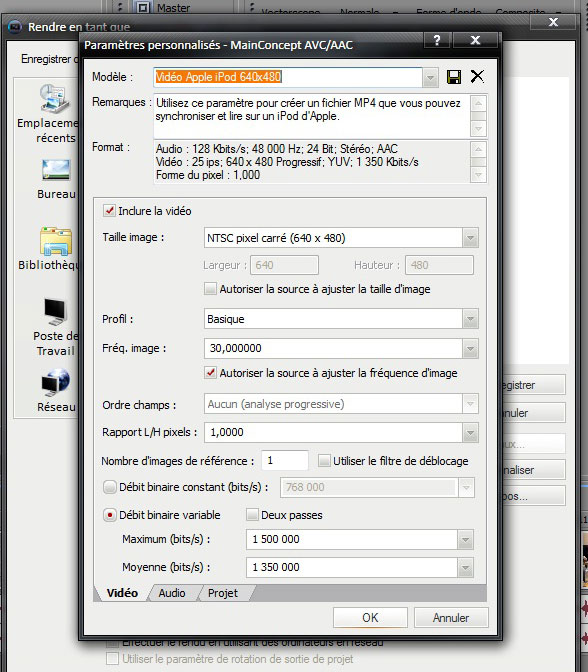Image resolution: width=588 pixels, height=672 pixels.
Task: Delete the template with the X icon
Action: click(477, 77)
